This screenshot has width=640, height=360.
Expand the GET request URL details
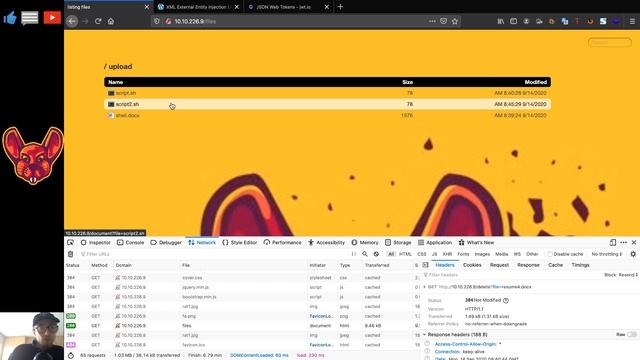coord(424,287)
